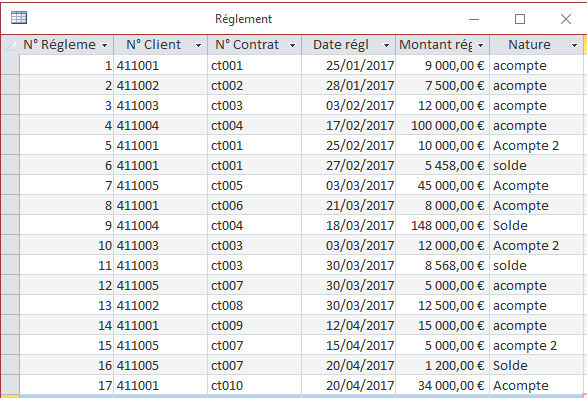The height and width of the screenshot is (398, 587).
Task: Open the Date régl column filter dropdown
Action: pos(386,45)
